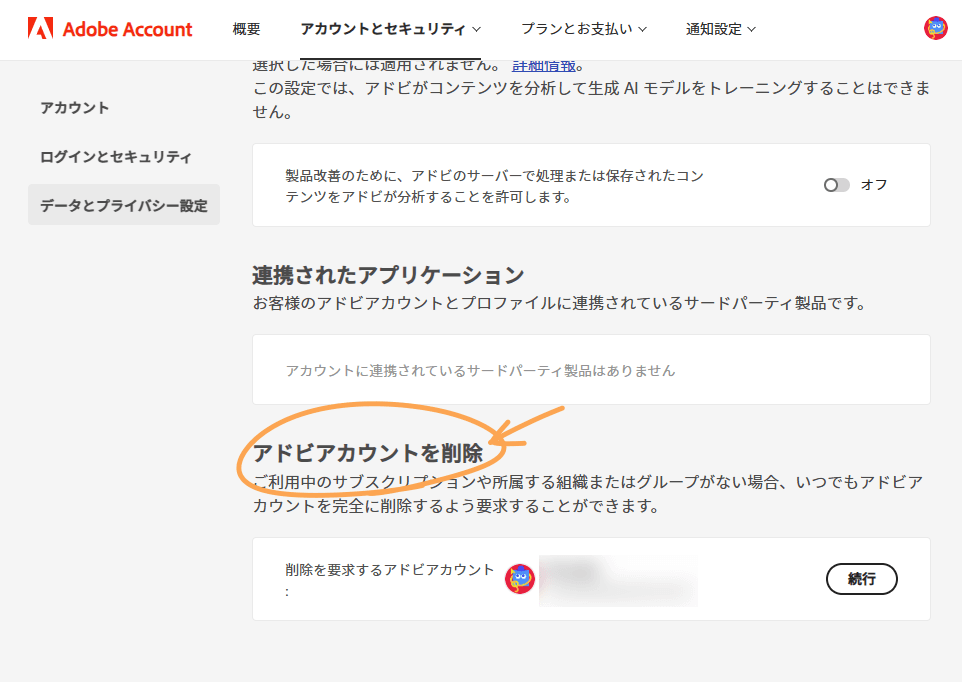
Task: Click the 削除を要求するアドビアカウント label
Action: click(390, 580)
